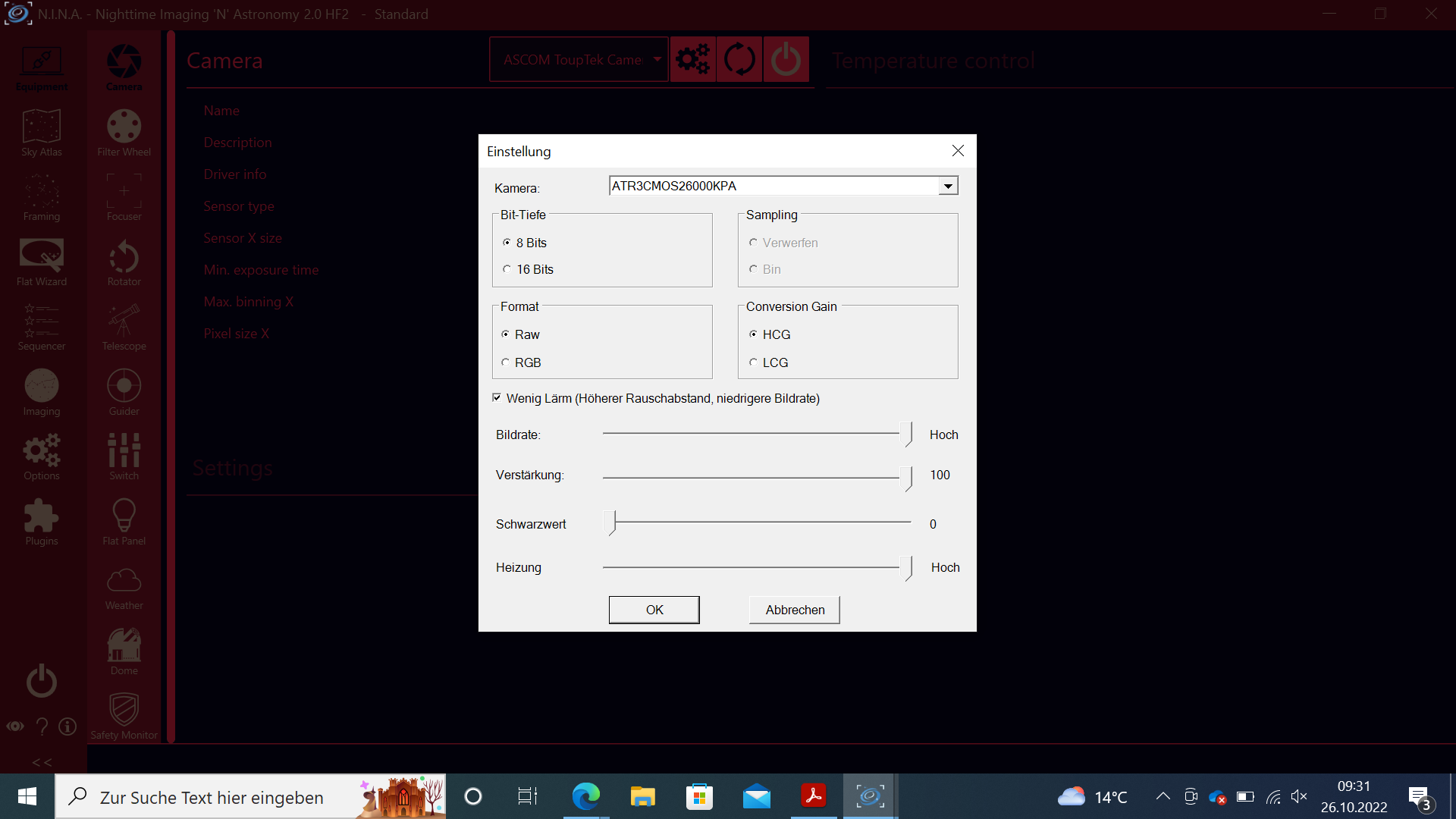
Task: Open Sky Atlas in the sidebar
Action: (42, 133)
